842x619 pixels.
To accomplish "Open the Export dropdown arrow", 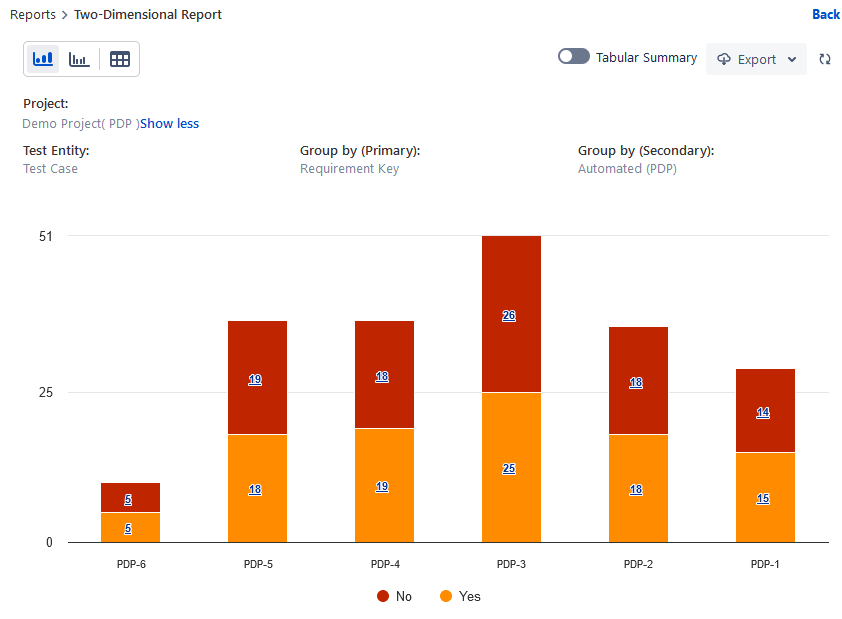I will point(789,59).
